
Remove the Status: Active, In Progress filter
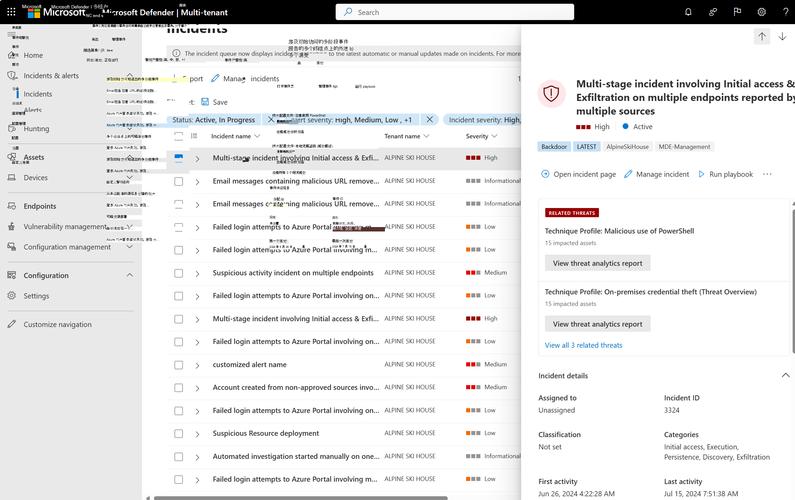tap(269, 119)
